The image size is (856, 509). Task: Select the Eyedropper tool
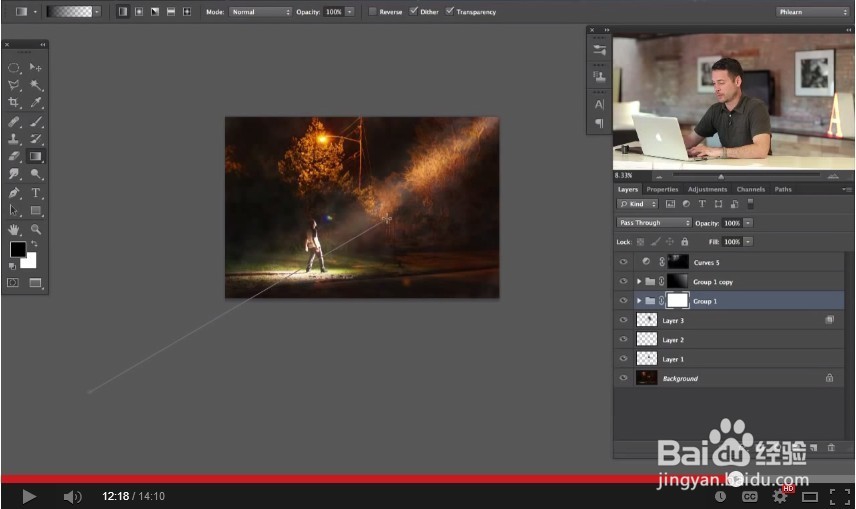click(35, 102)
